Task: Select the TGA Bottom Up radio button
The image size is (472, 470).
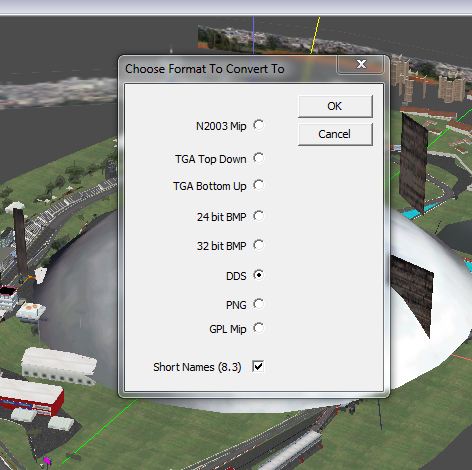Action: click(258, 185)
